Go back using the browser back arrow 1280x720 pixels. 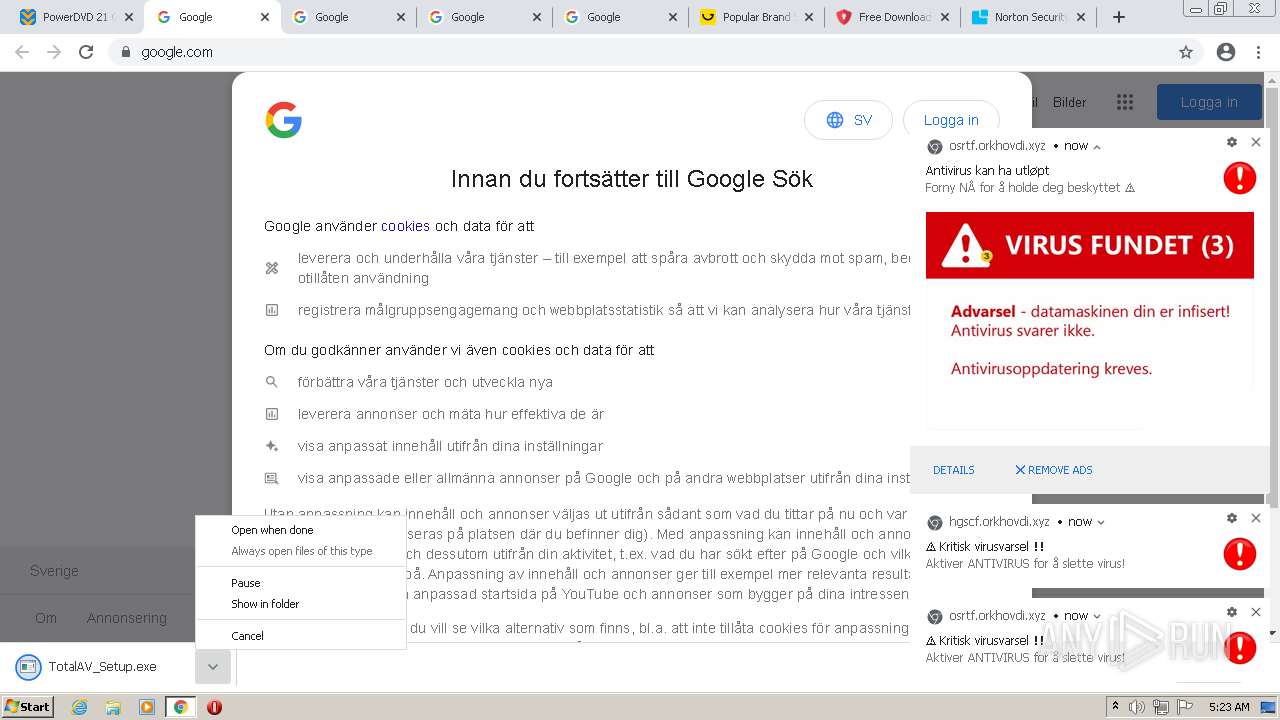pyautogui.click(x=22, y=52)
